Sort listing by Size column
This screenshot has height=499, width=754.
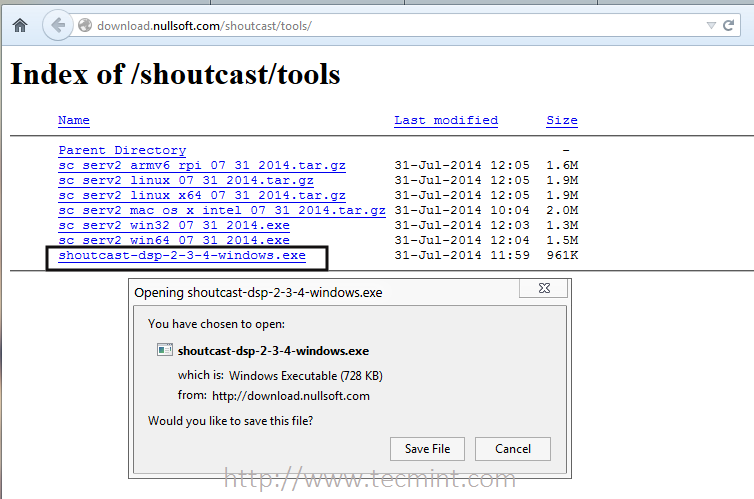562,120
